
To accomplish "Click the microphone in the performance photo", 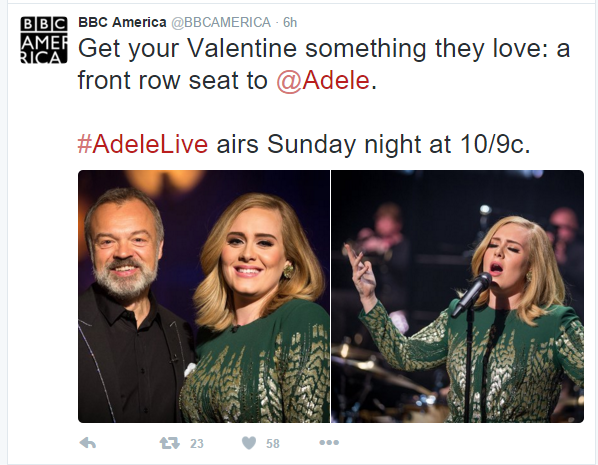I will click(472, 294).
